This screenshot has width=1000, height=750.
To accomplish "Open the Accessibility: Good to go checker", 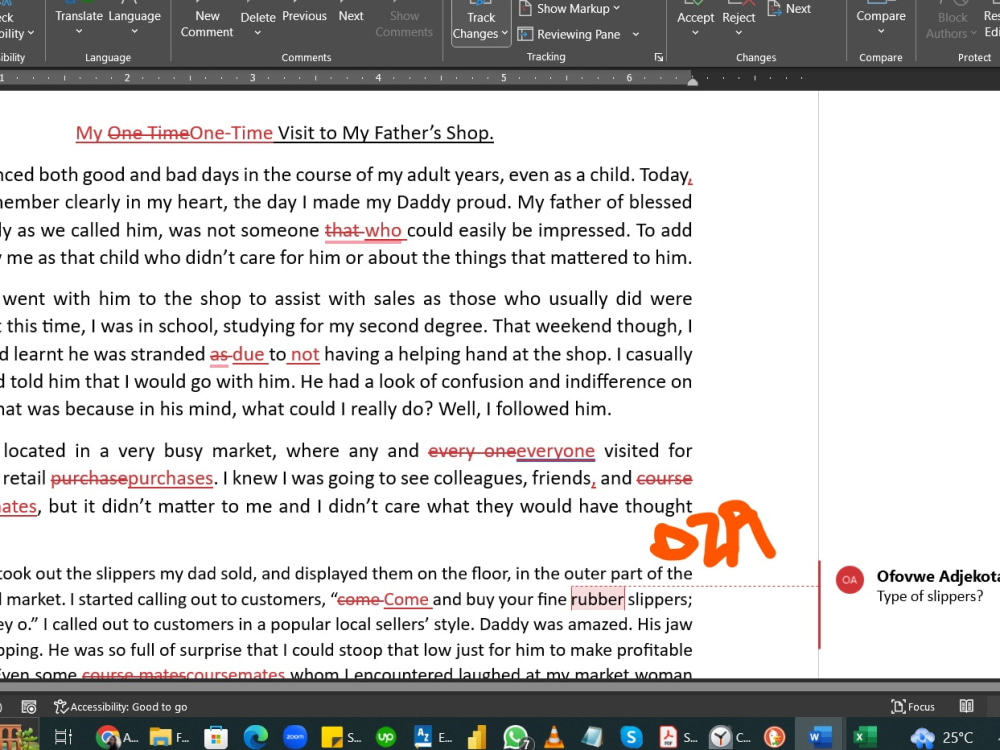I will 121,707.
